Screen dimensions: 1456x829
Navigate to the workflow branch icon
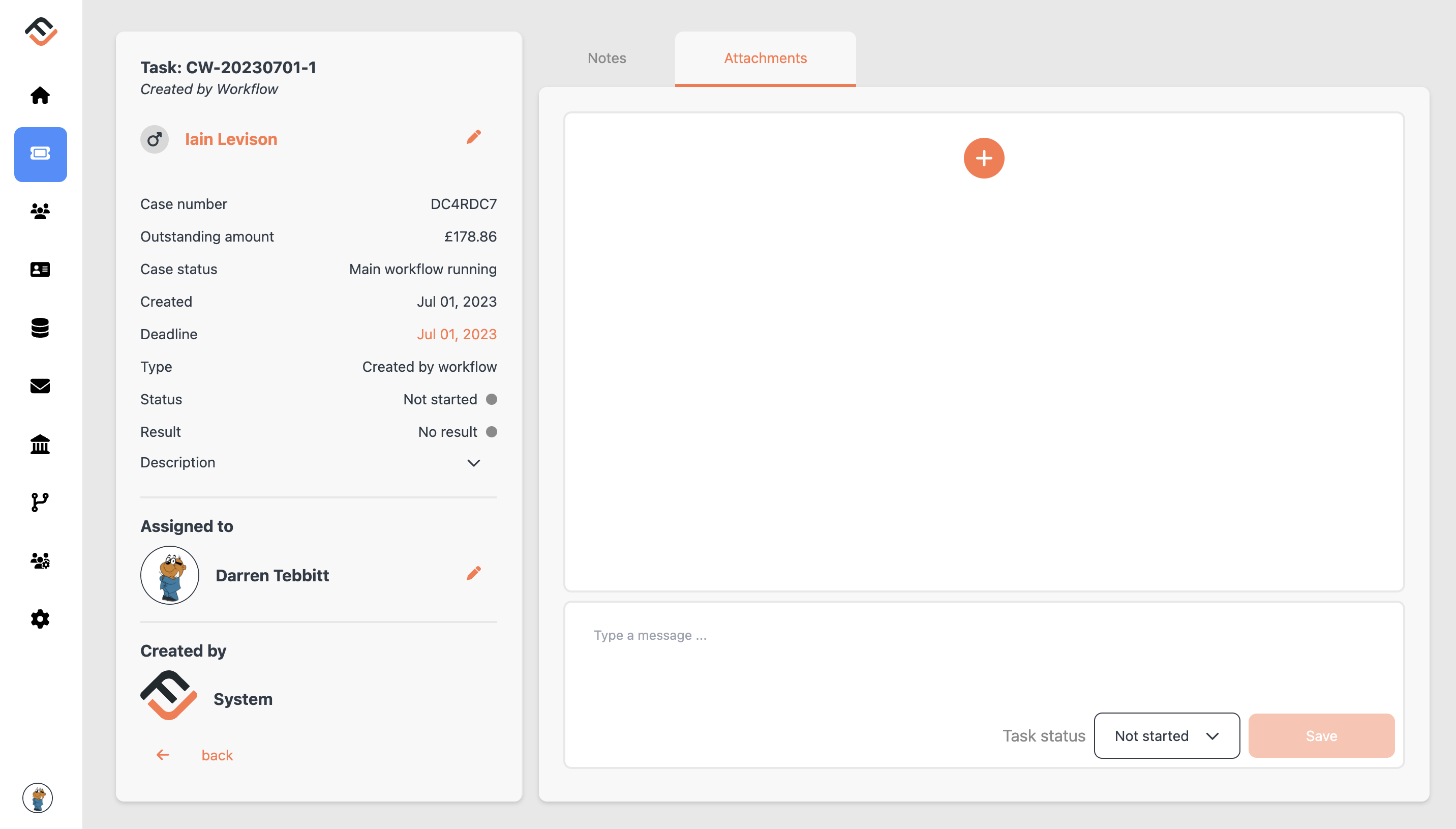pyautogui.click(x=41, y=502)
